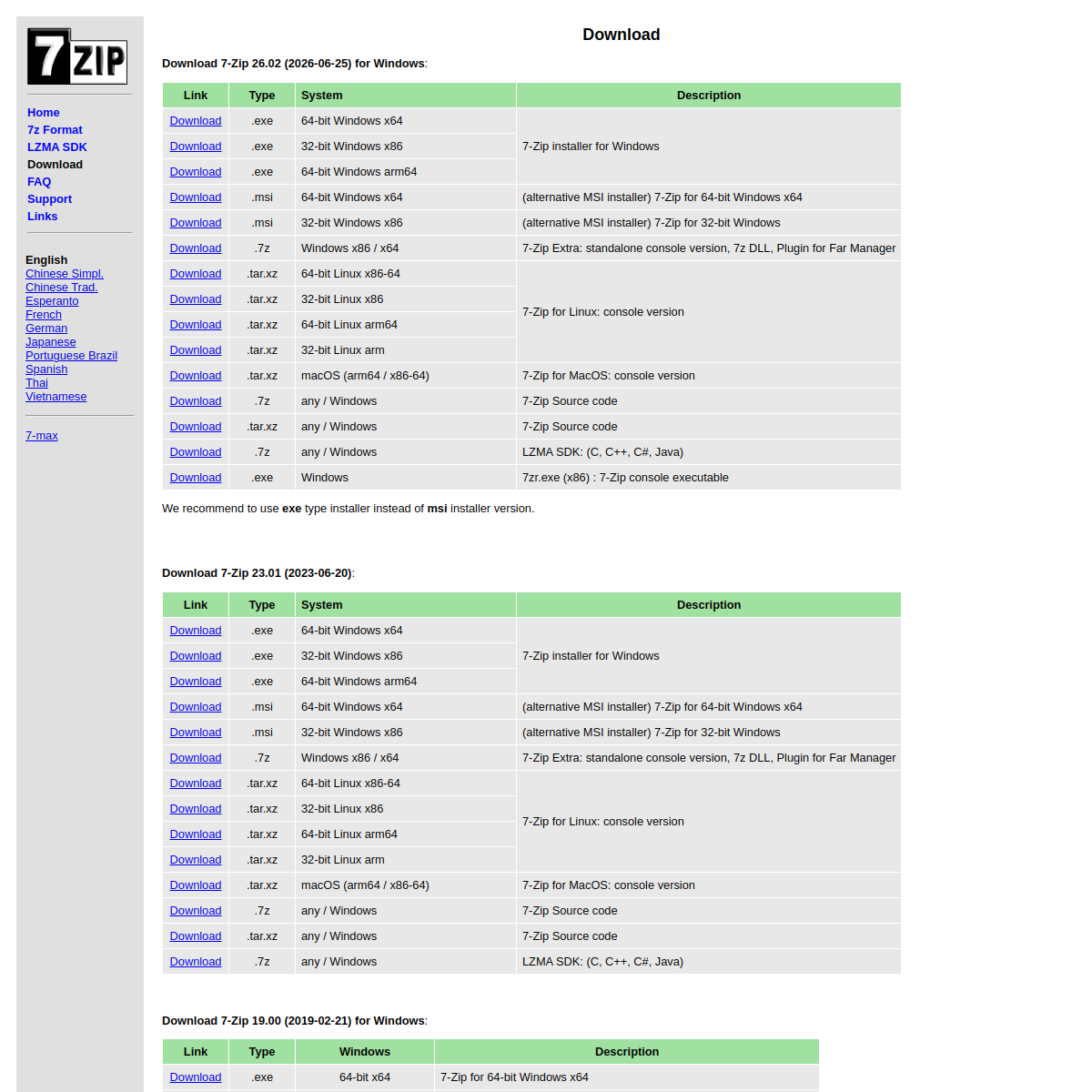Screen dimensions: 1092x1092
Task: Download 23.01 tar.xz for 32-bit Linux arm
Action: (x=196, y=860)
